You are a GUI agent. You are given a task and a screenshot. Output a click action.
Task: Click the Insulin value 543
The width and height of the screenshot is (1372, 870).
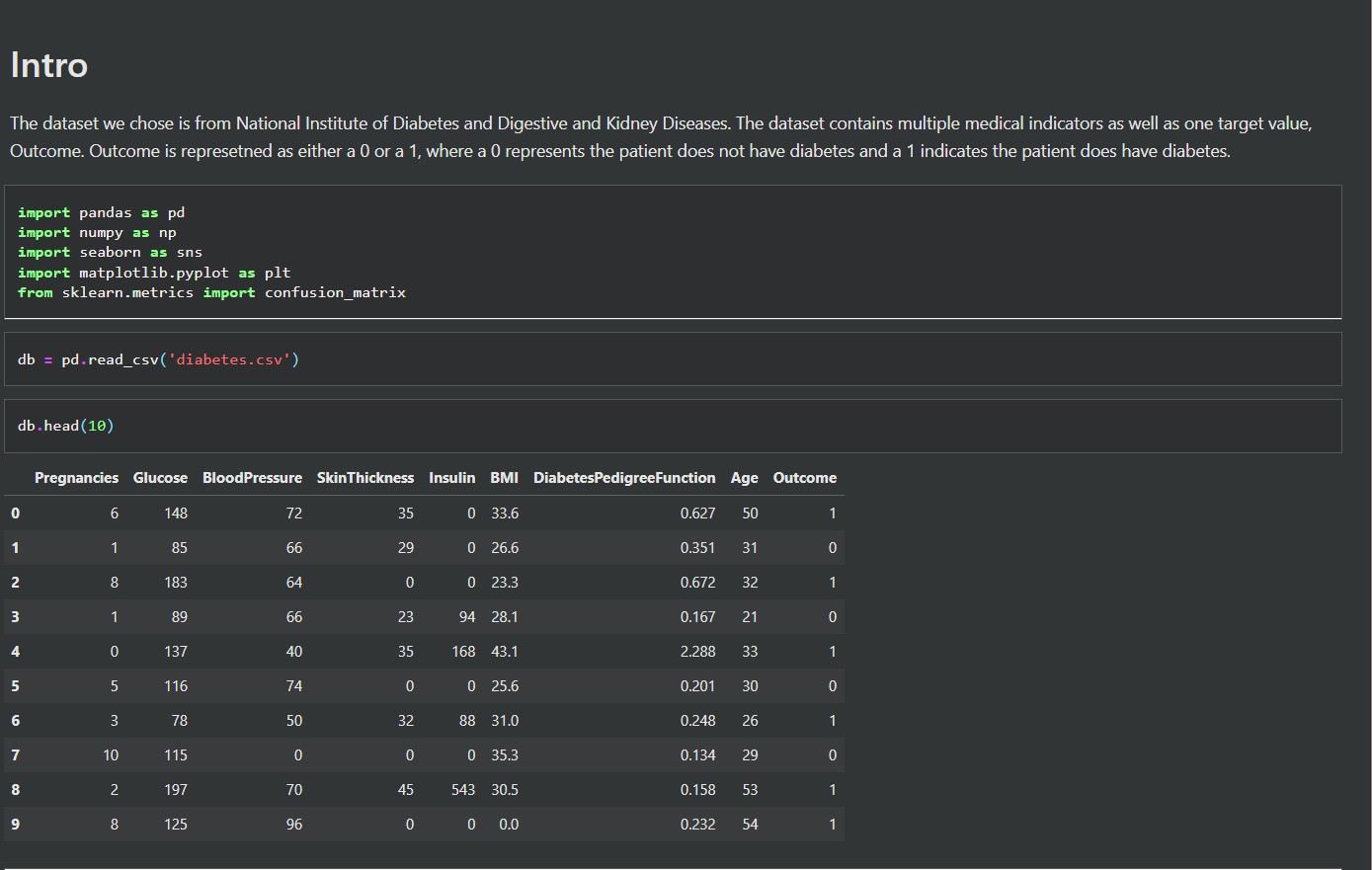point(462,790)
